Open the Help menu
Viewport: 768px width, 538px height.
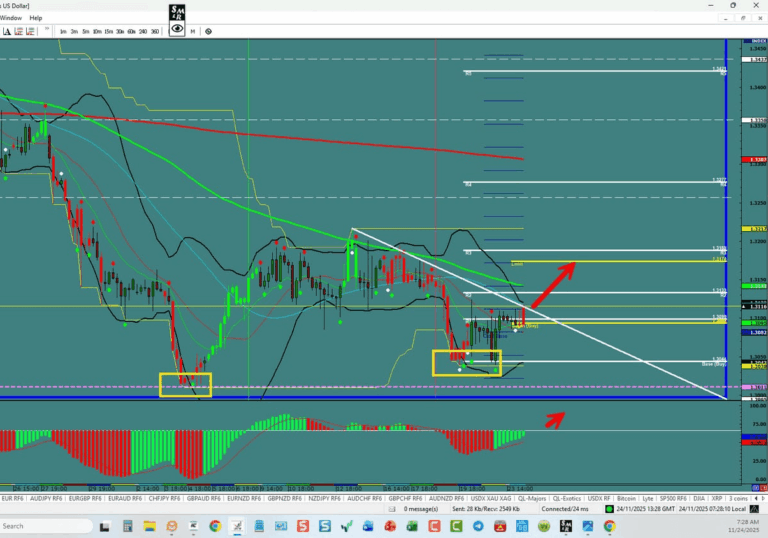tap(36, 18)
